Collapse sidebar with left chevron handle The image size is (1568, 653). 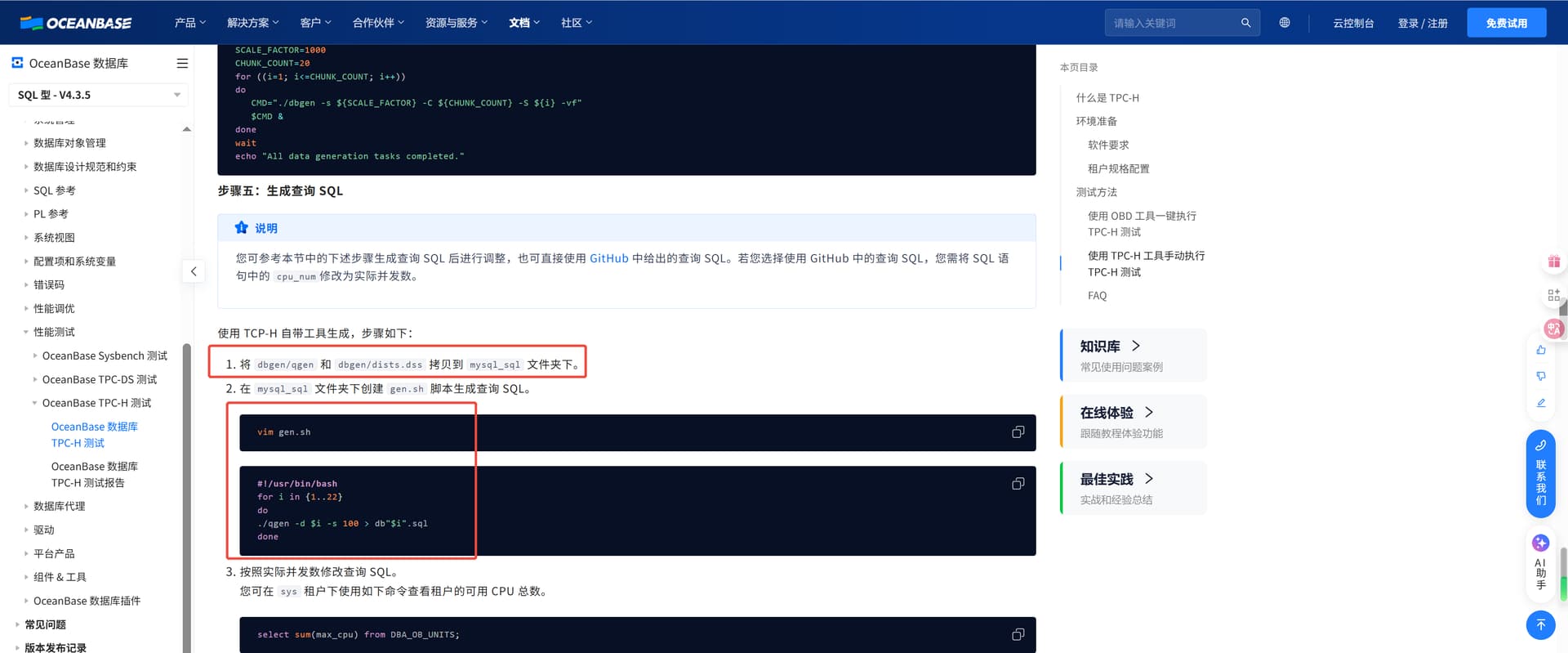194,271
